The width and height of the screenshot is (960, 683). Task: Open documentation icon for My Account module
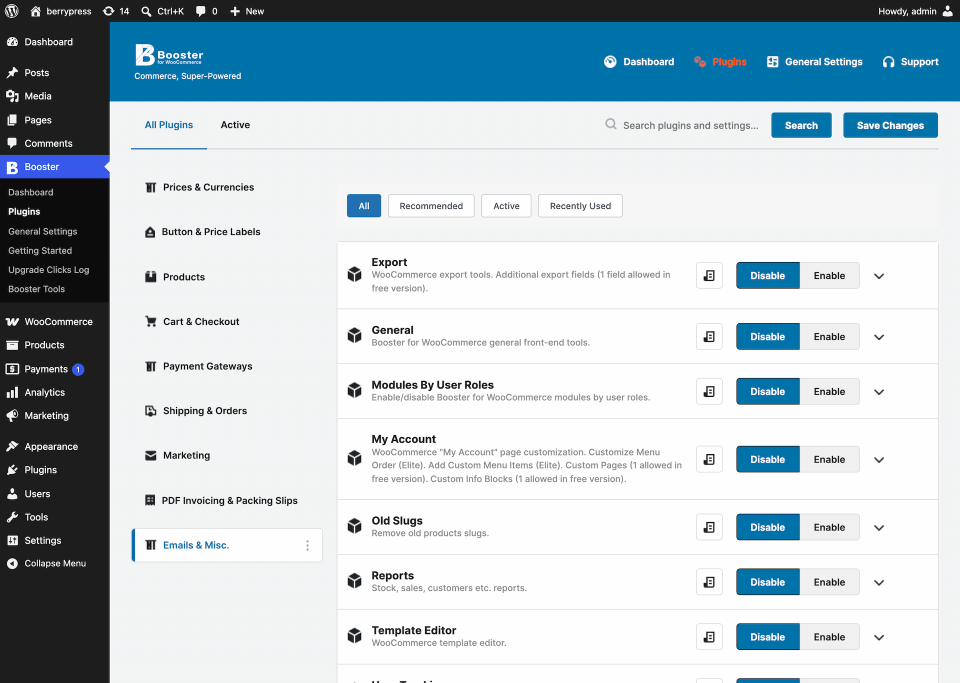[x=709, y=460]
